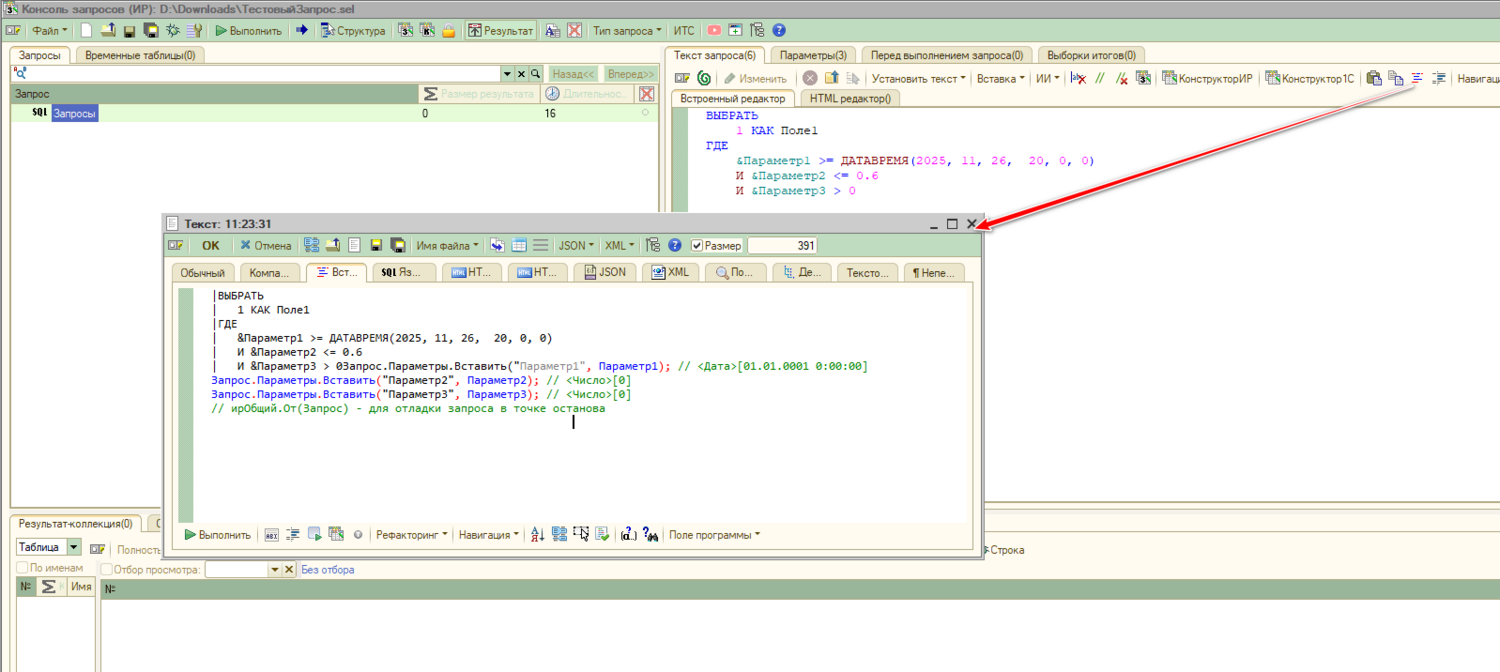Image resolution: width=1500 pixels, height=672 pixels.
Task: Click the Без отбора link
Action: (328, 570)
